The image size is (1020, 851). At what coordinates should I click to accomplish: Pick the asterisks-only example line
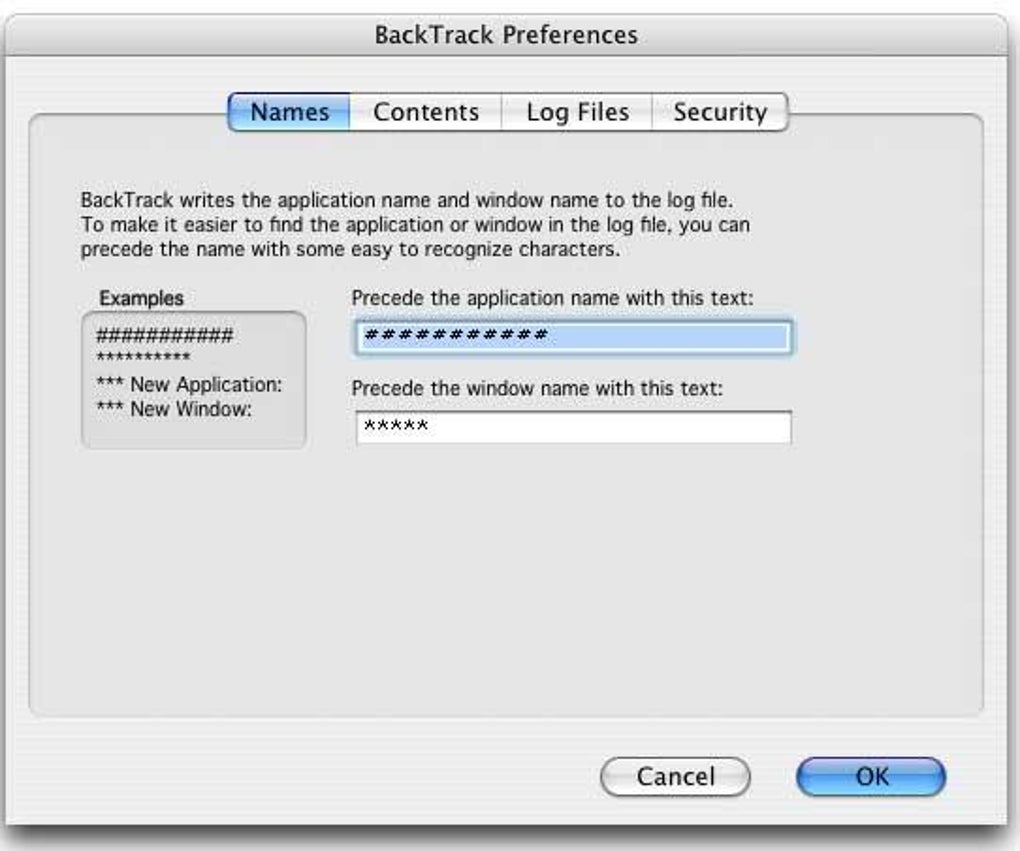click(x=143, y=358)
